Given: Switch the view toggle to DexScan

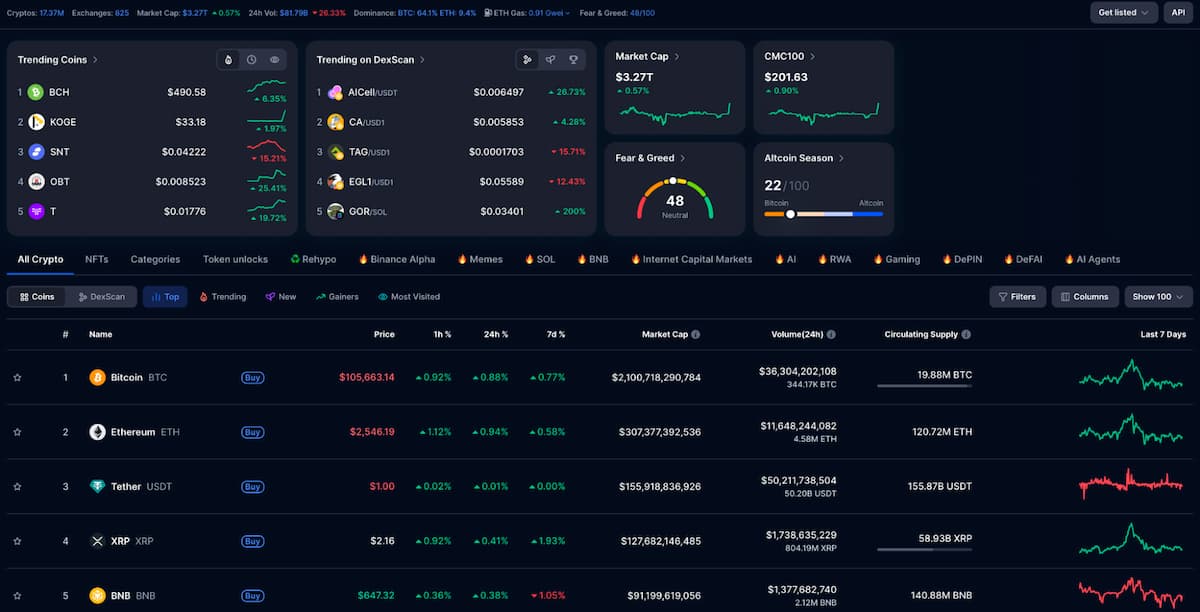Looking at the screenshot, I should point(102,297).
